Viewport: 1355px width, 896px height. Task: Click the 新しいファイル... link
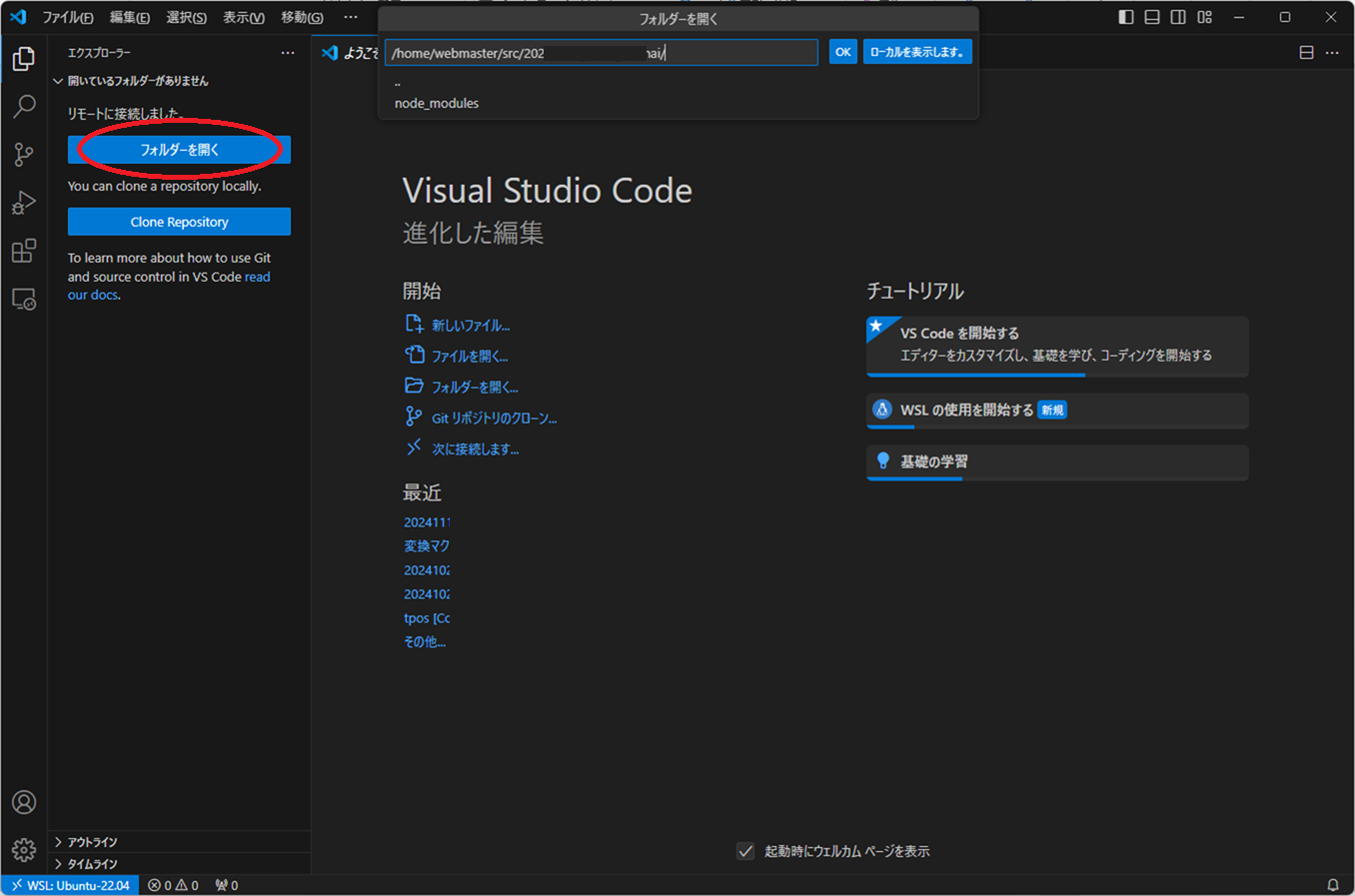tap(470, 325)
